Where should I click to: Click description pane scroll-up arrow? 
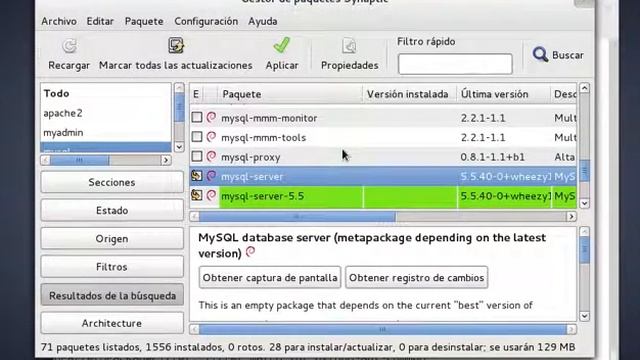584,232
